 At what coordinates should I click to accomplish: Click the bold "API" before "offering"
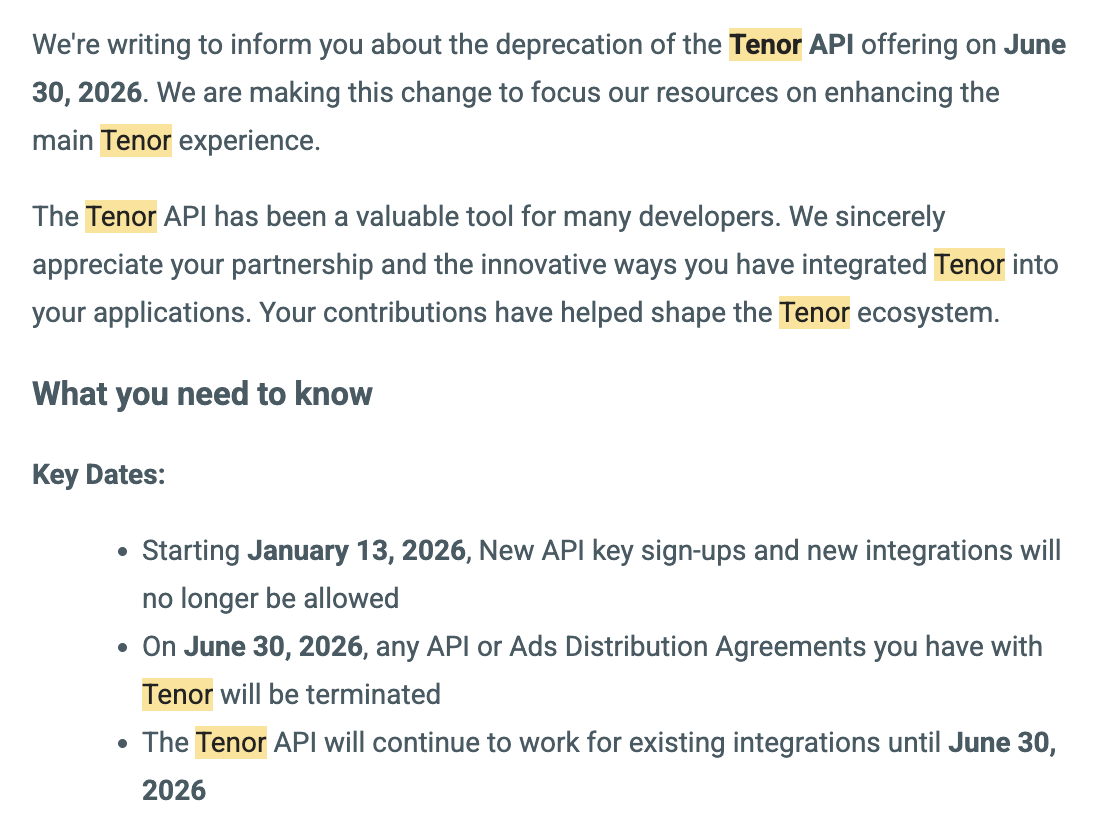click(x=831, y=45)
